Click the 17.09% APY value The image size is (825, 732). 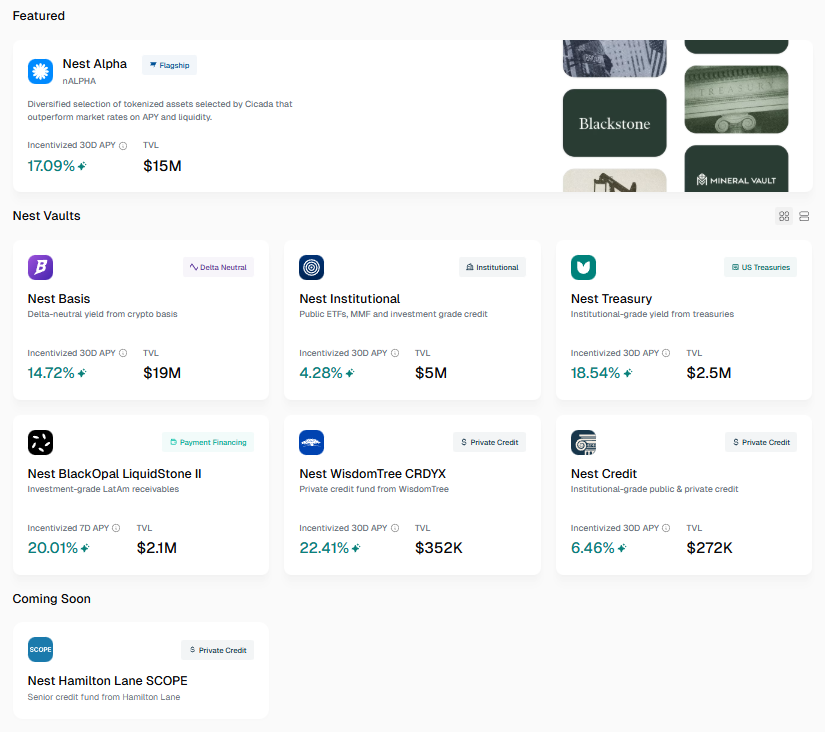click(x=51, y=166)
